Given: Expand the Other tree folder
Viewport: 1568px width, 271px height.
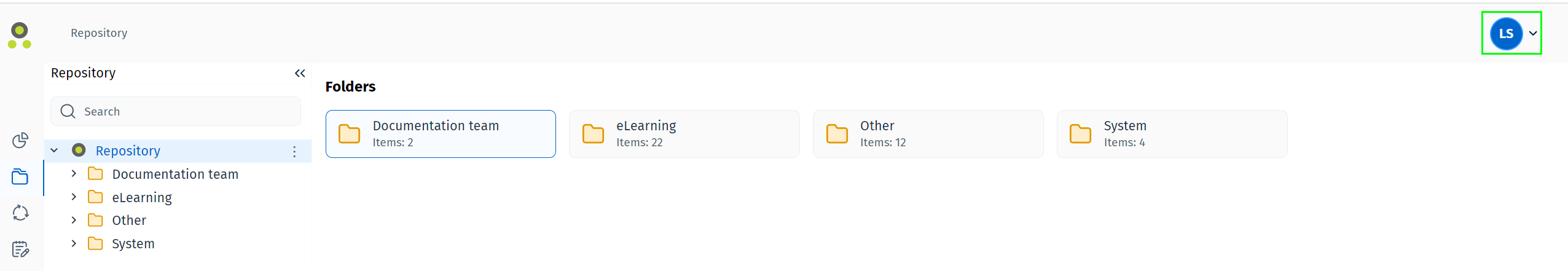Looking at the screenshot, I should click(x=74, y=220).
